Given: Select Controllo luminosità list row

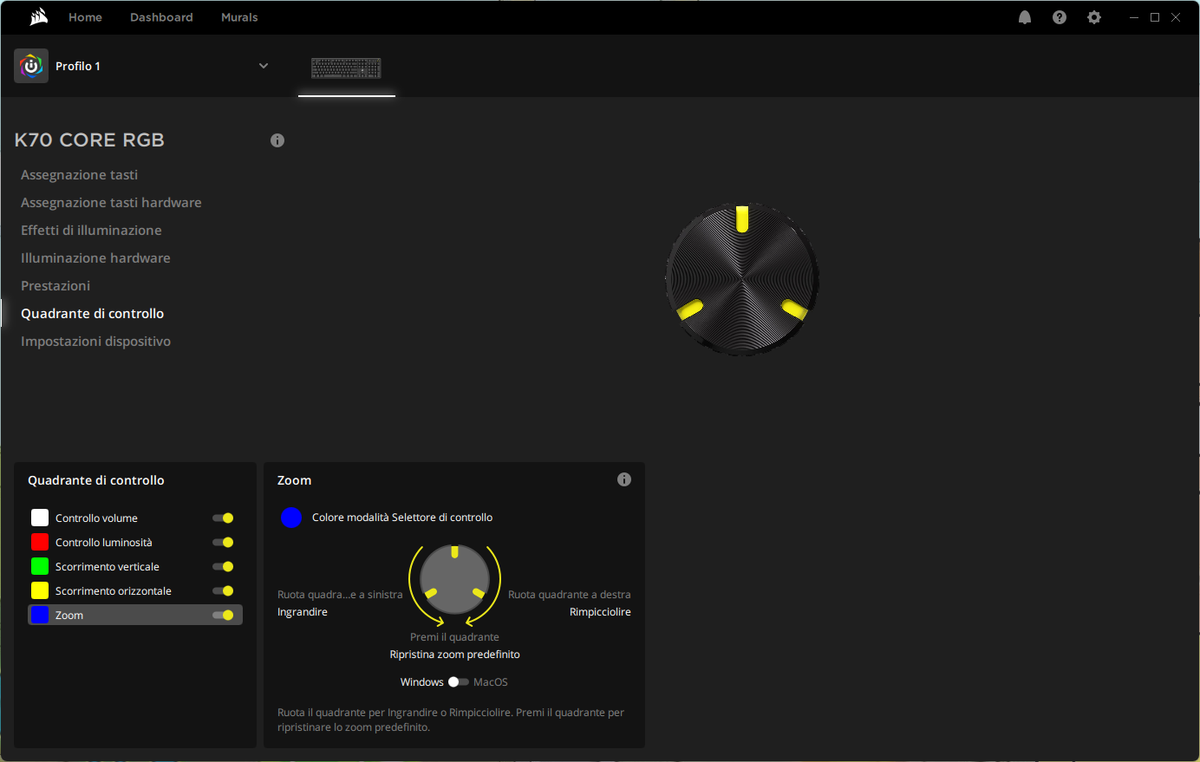Looking at the screenshot, I should pyautogui.click(x=135, y=542).
